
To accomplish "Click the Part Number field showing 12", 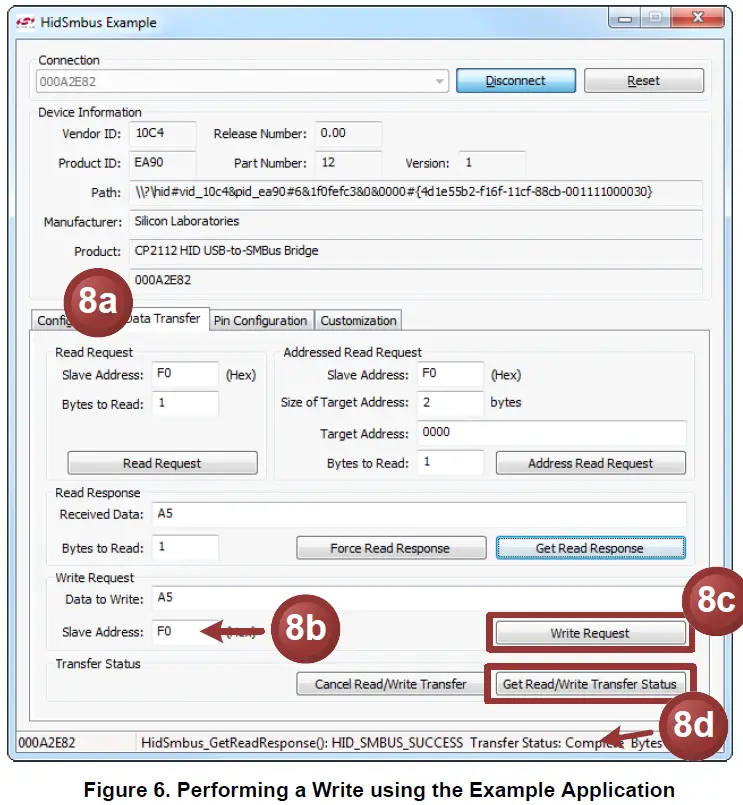I will pos(348,163).
